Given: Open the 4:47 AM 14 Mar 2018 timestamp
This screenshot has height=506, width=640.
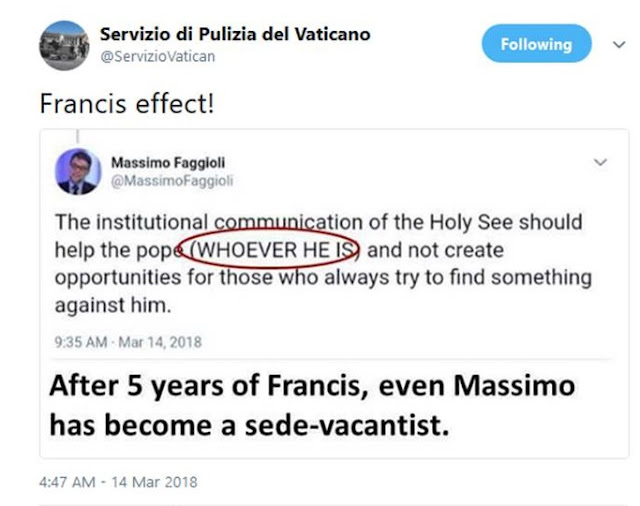Looking at the screenshot, I should 118,482.
